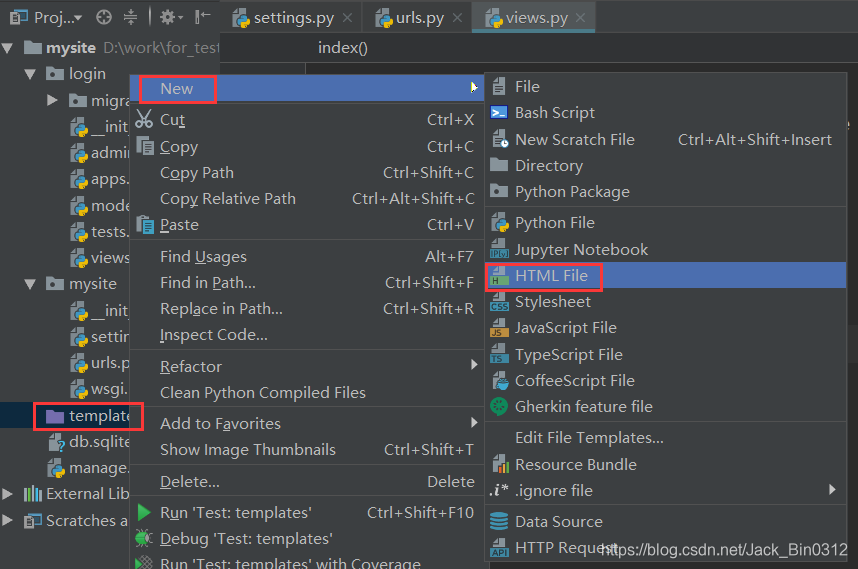
Task: Click the collapse all icon in Project toolbar
Action: click(130, 18)
